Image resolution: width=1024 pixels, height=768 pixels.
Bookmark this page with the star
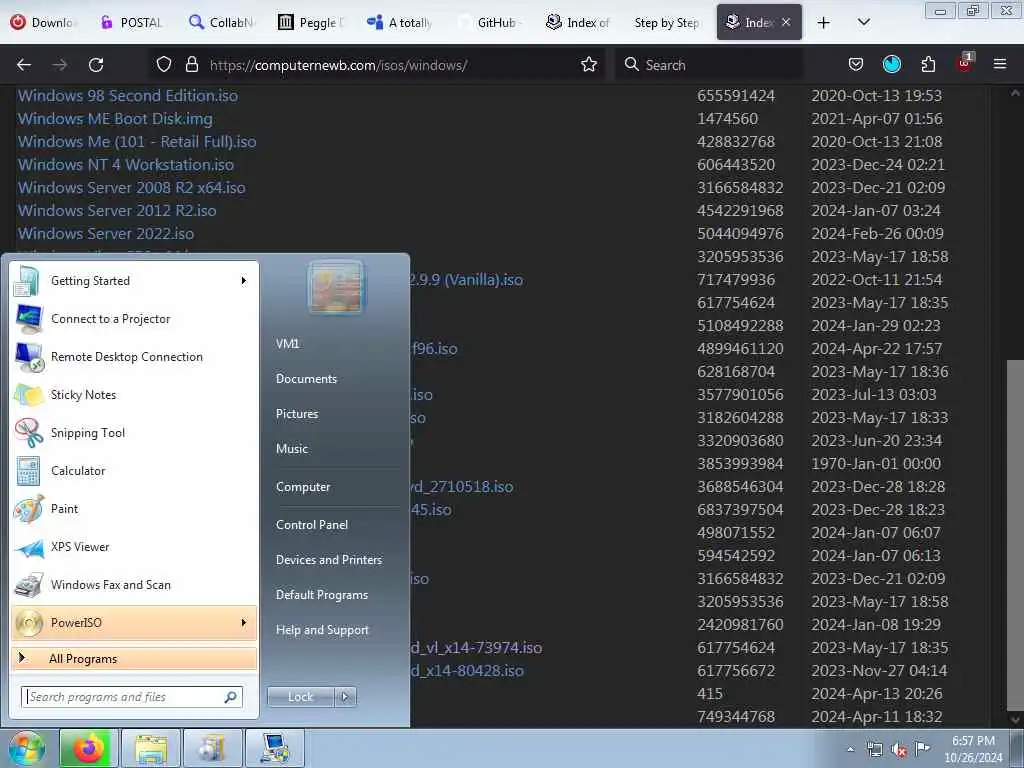(589, 65)
